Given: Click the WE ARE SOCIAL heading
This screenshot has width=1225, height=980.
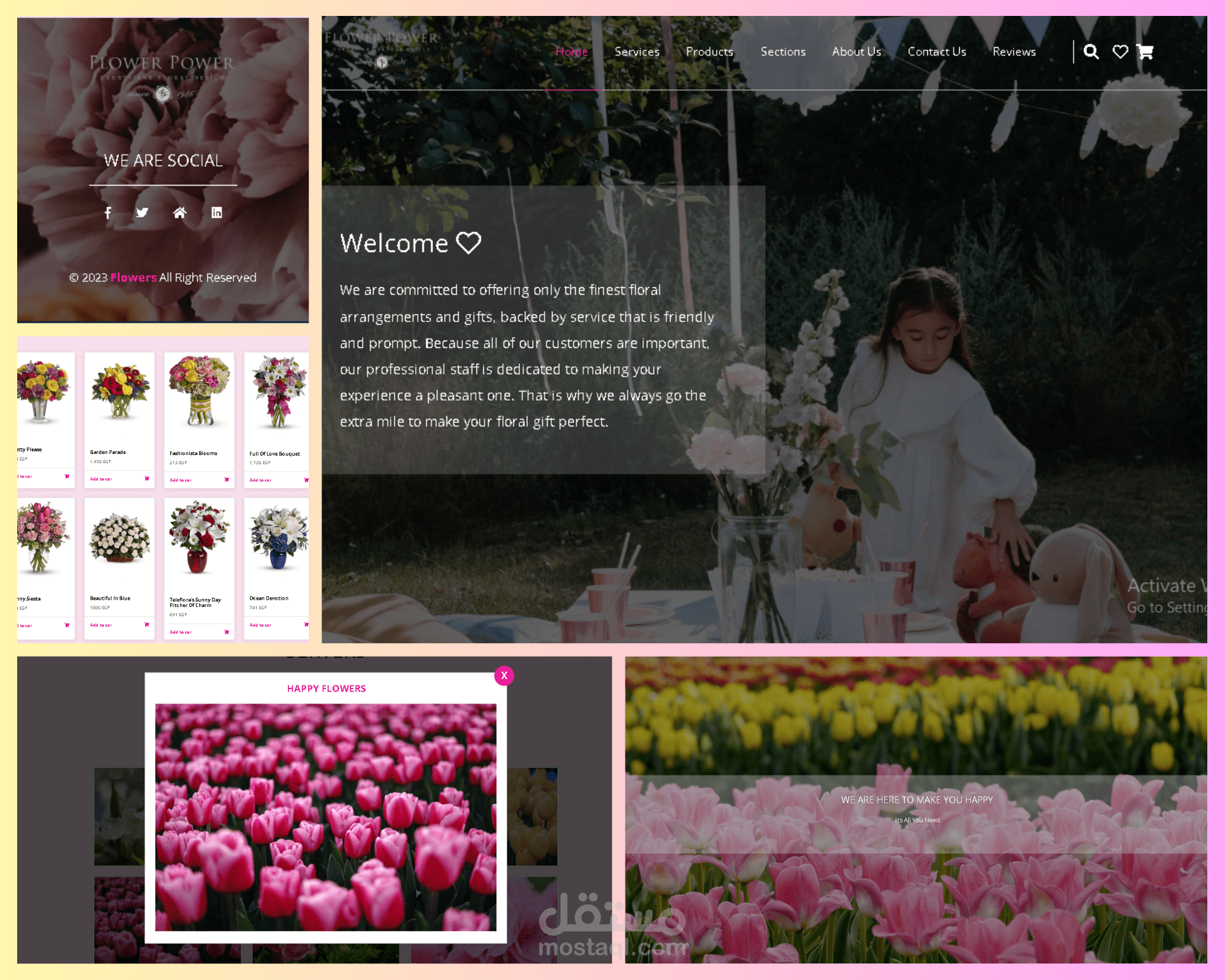Looking at the screenshot, I should 163,160.
